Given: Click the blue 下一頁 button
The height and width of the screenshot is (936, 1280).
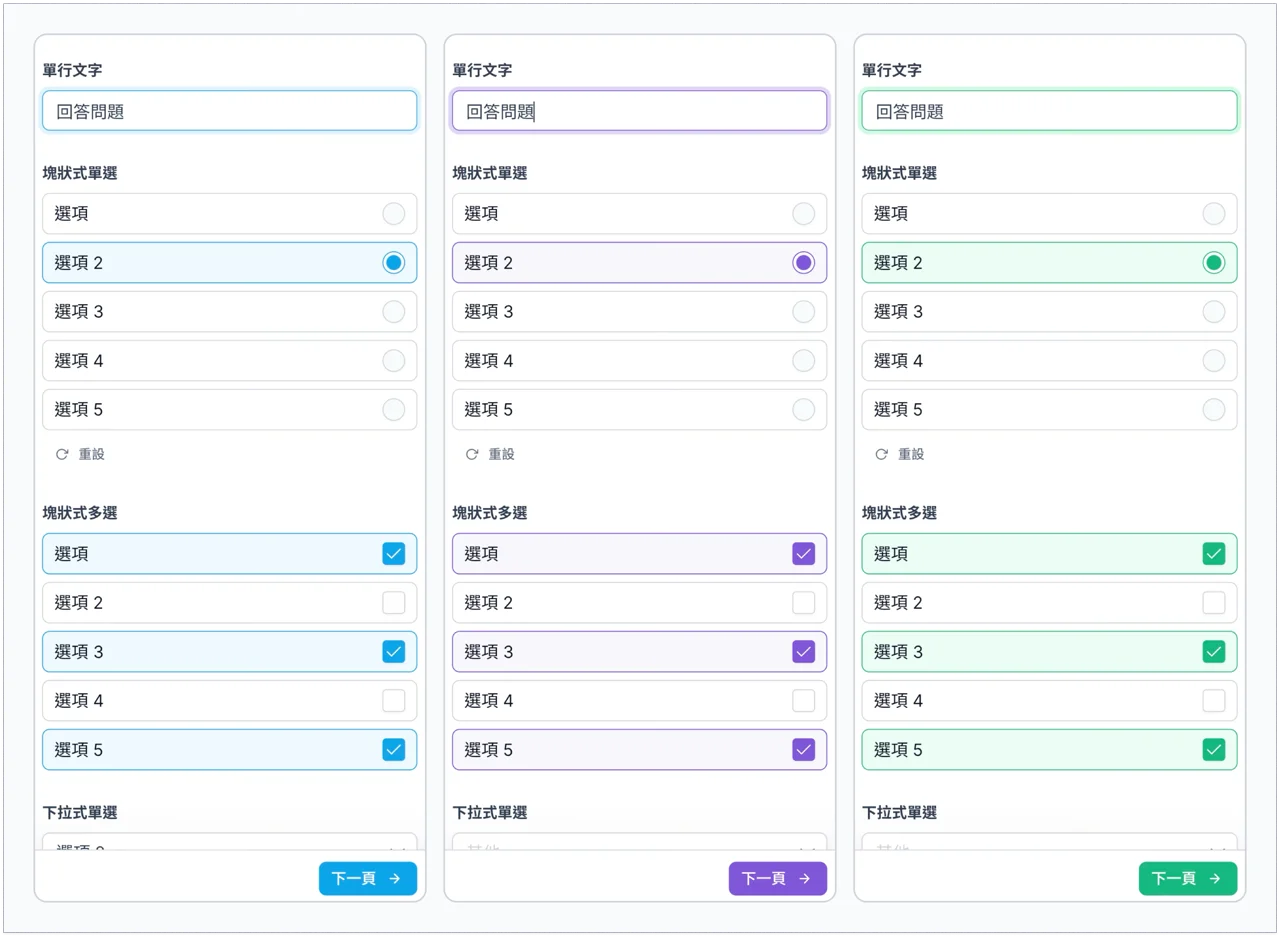Looking at the screenshot, I should [x=368, y=878].
